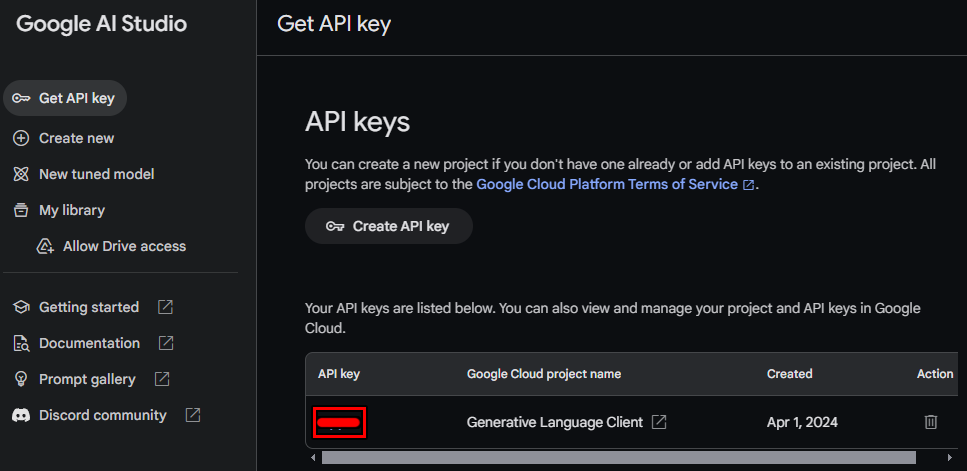Delete the API key with the trash icon
The width and height of the screenshot is (967, 471).
point(931,422)
